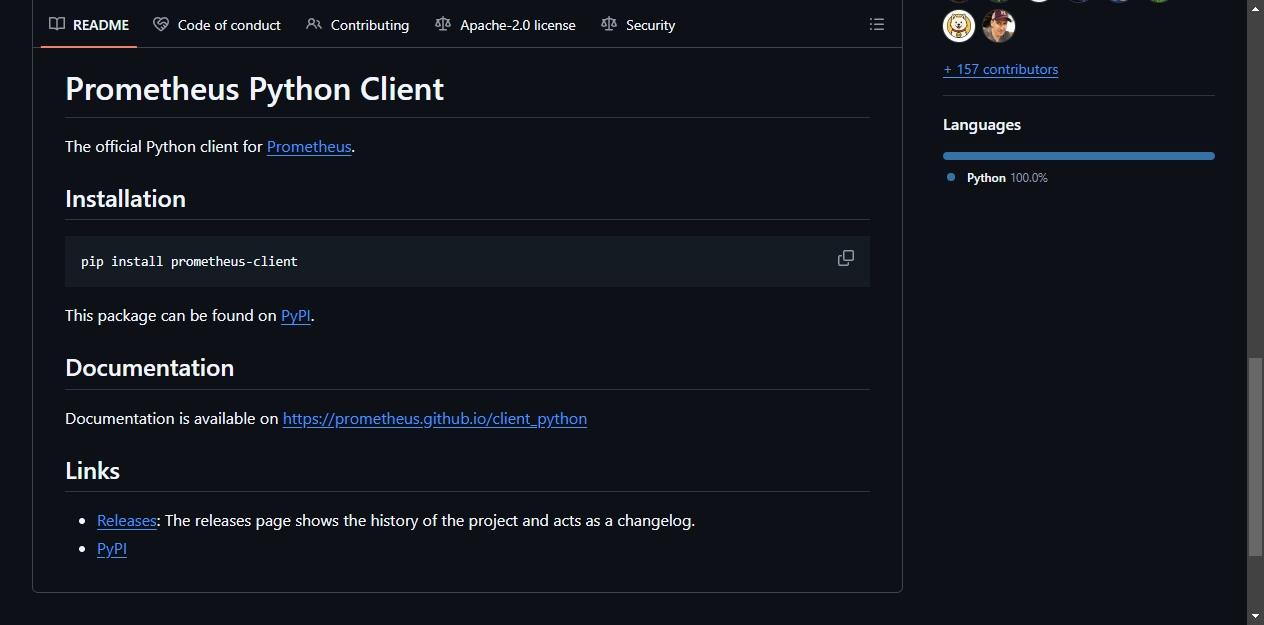Open the Contributing tab
Image resolution: width=1264 pixels, height=625 pixels.
(x=357, y=25)
